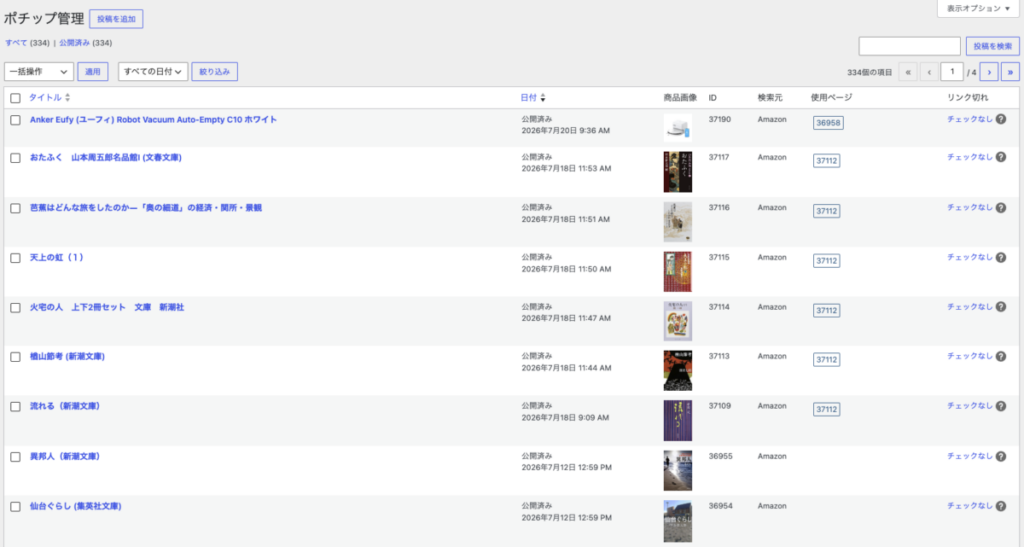Open the Anker Eufy product thumbnail
1024x547 pixels.
pos(677,128)
